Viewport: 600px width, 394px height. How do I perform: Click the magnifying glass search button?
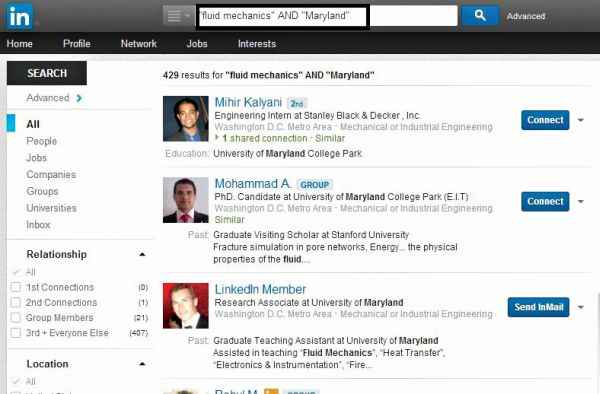click(479, 15)
